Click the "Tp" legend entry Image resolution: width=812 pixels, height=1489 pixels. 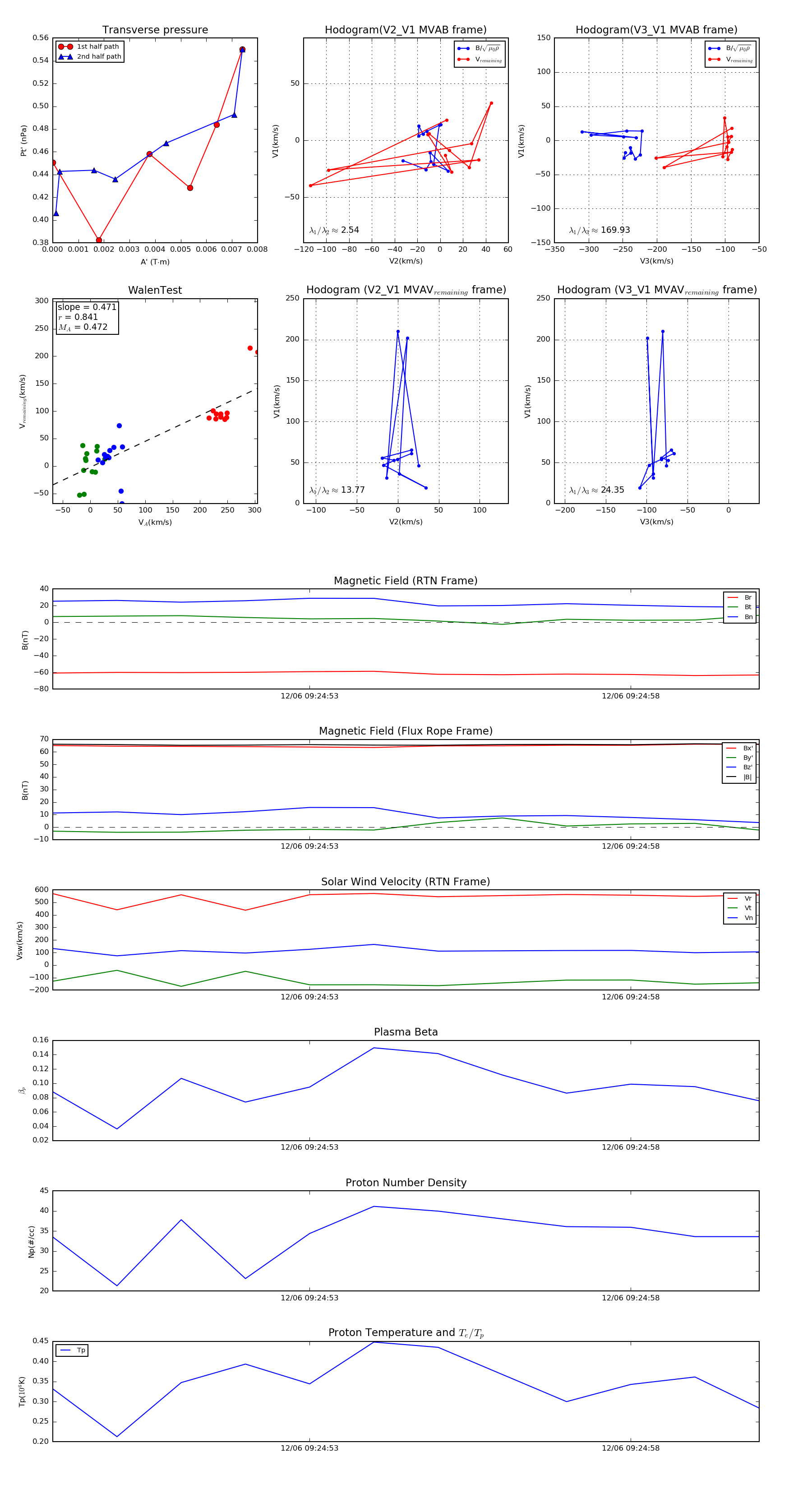(x=72, y=1350)
